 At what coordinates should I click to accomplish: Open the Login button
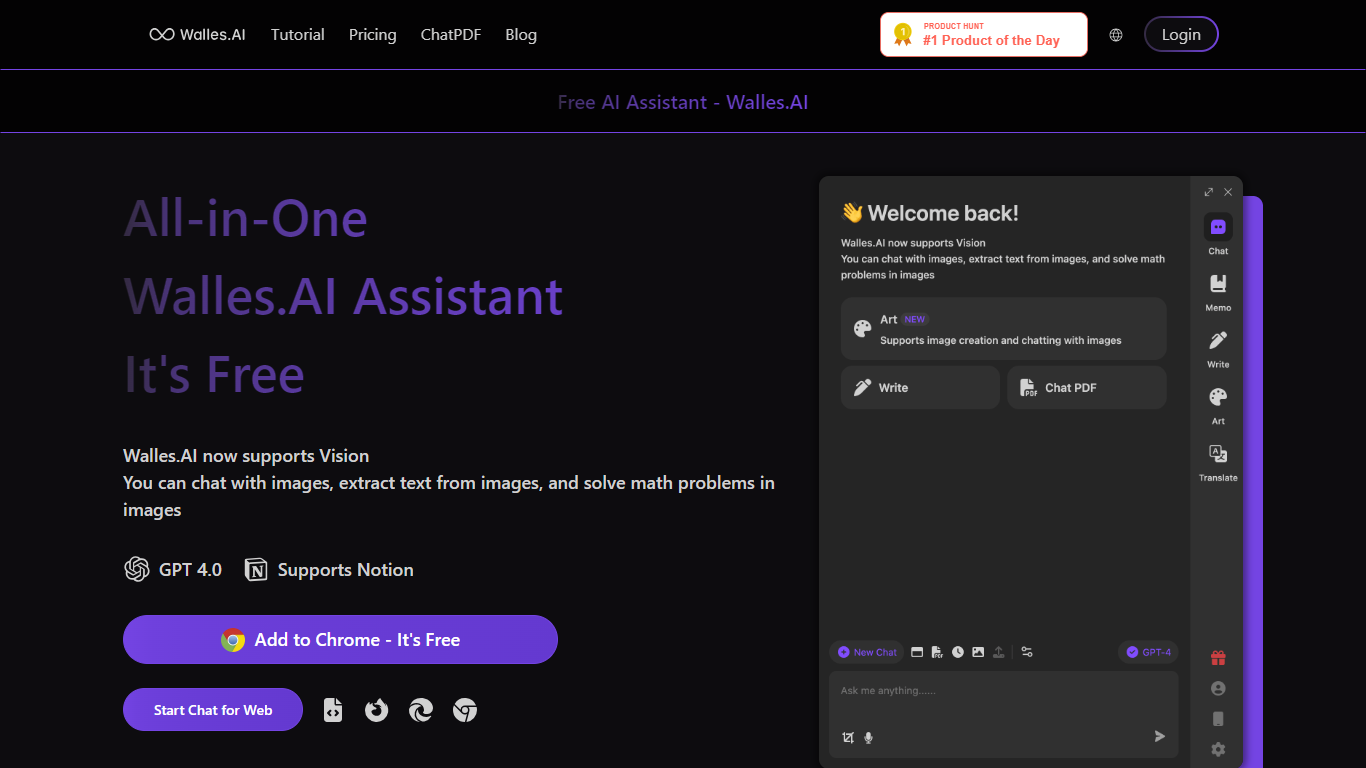click(1181, 35)
